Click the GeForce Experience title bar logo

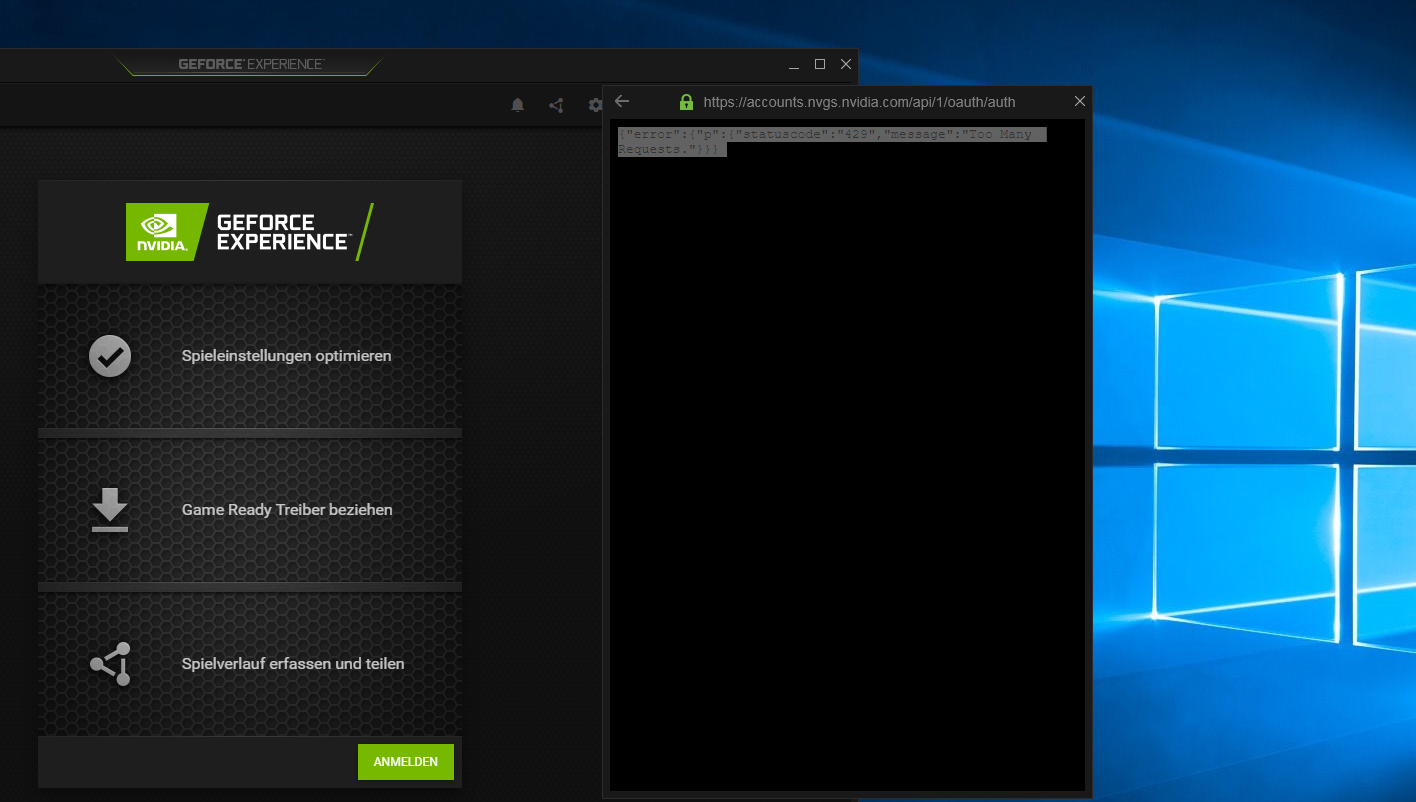[x=250, y=65]
